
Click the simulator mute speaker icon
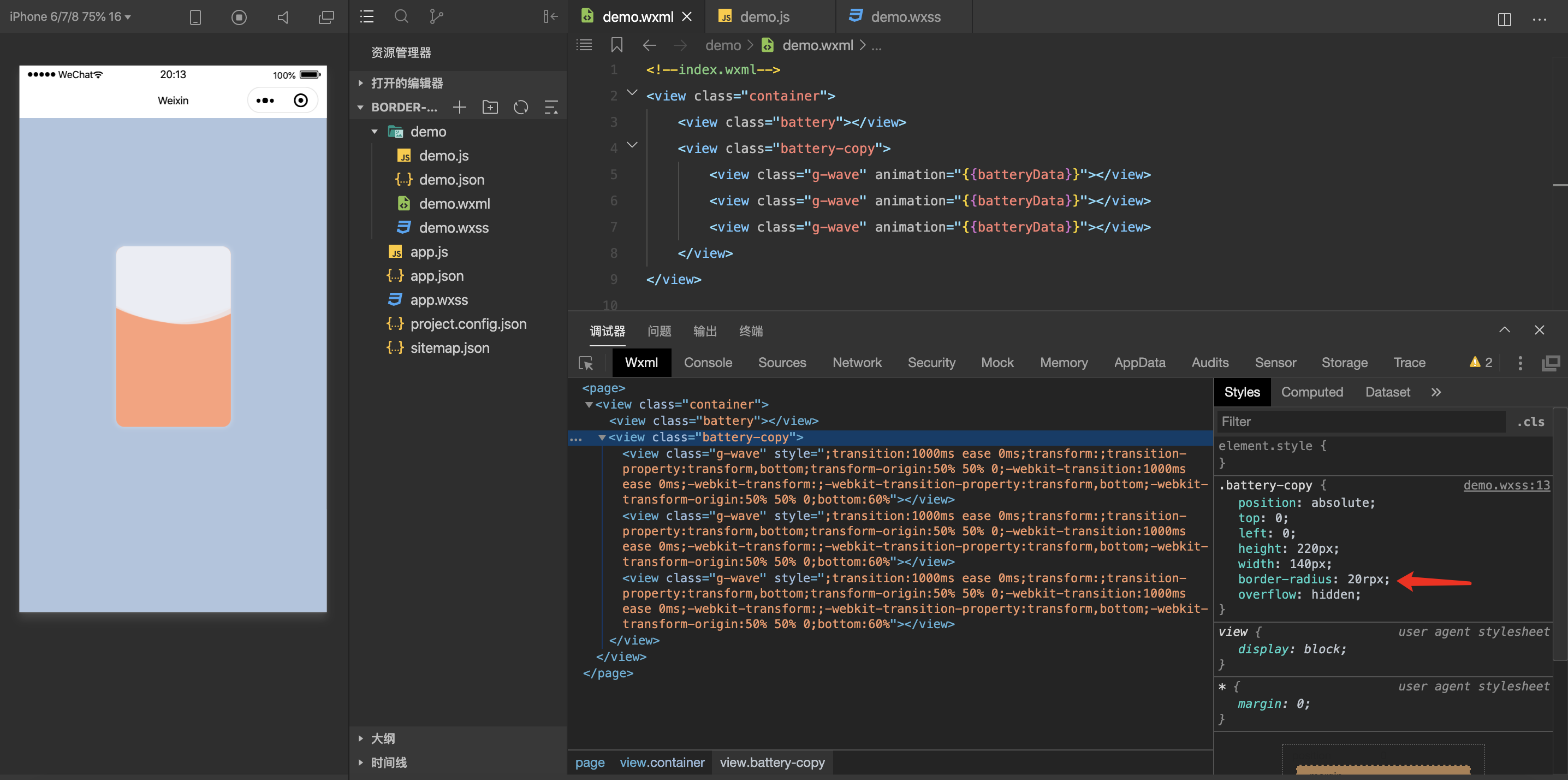coord(283,17)
